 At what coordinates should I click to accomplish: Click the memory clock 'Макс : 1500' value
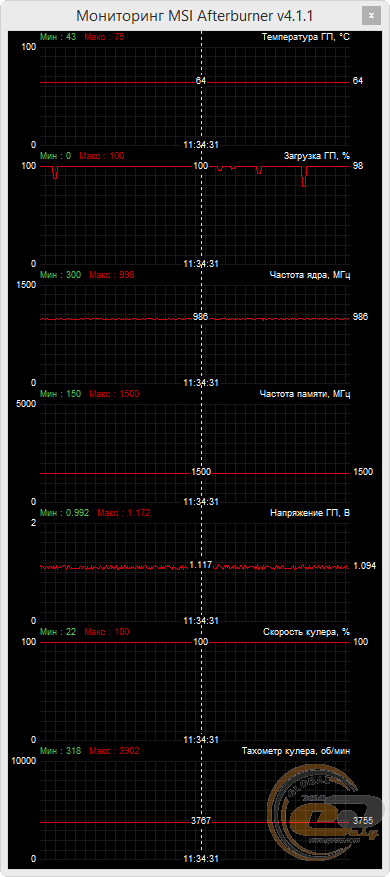click(x=114, y=394)
